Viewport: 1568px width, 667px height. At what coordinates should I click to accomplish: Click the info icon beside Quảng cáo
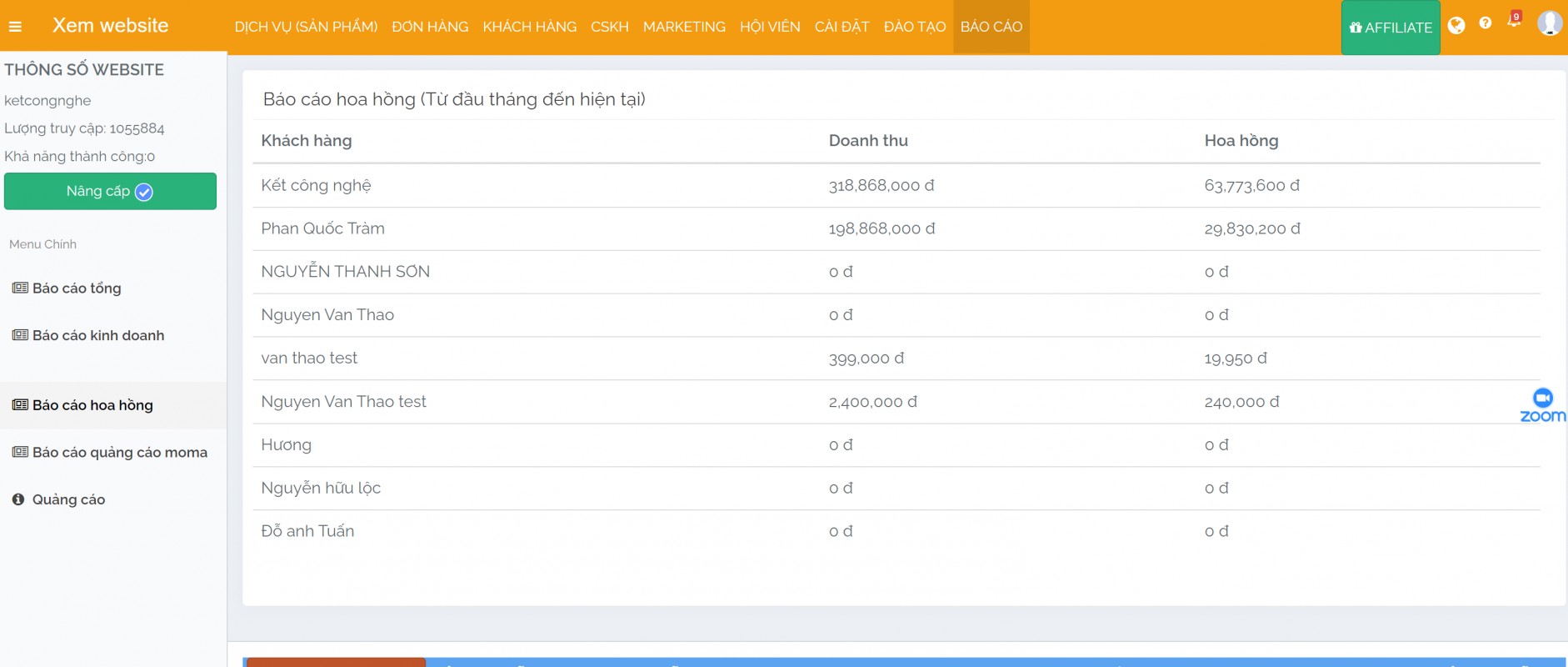(18, 499)
